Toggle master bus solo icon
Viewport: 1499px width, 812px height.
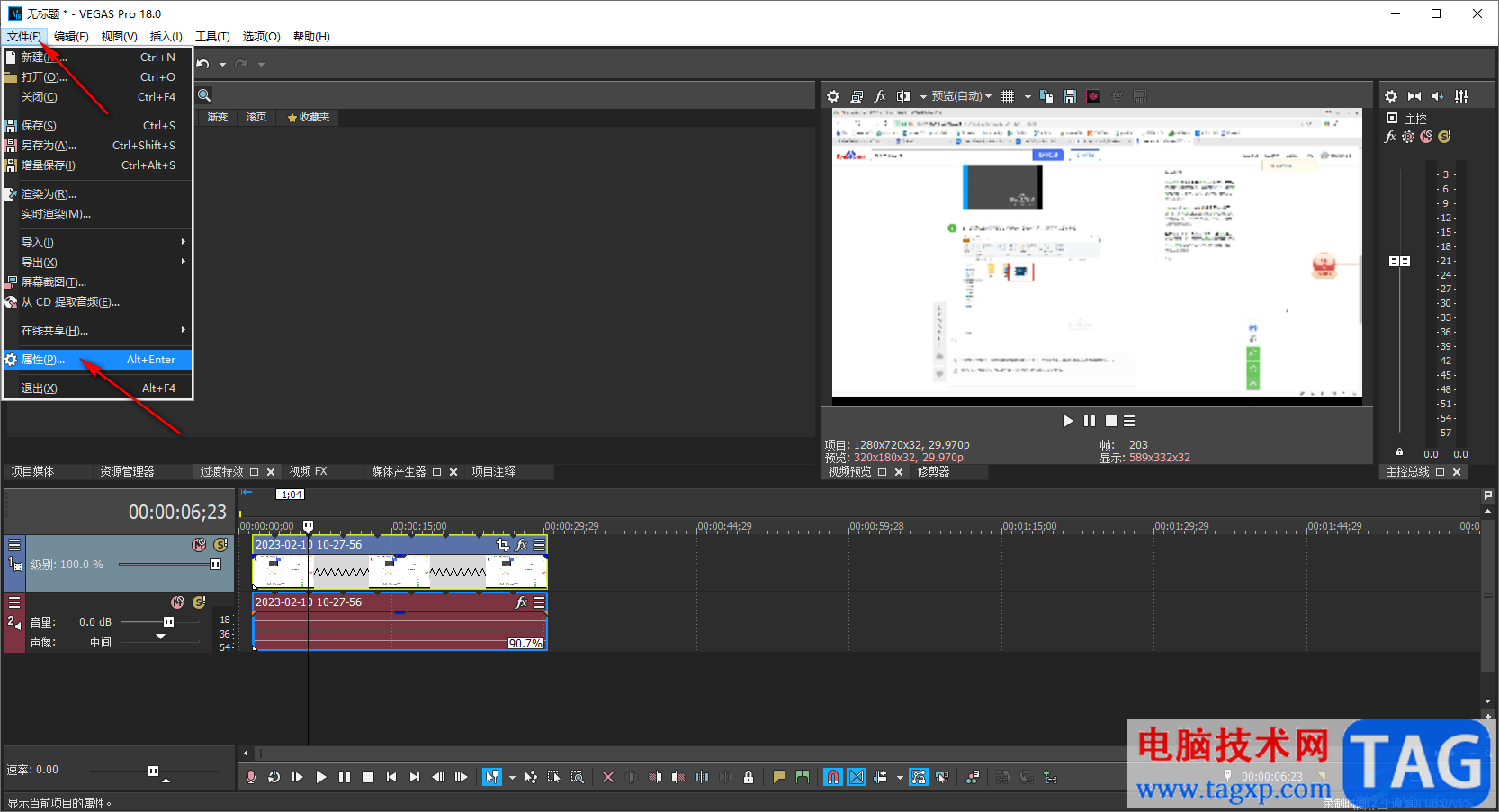click(1444, 137)
